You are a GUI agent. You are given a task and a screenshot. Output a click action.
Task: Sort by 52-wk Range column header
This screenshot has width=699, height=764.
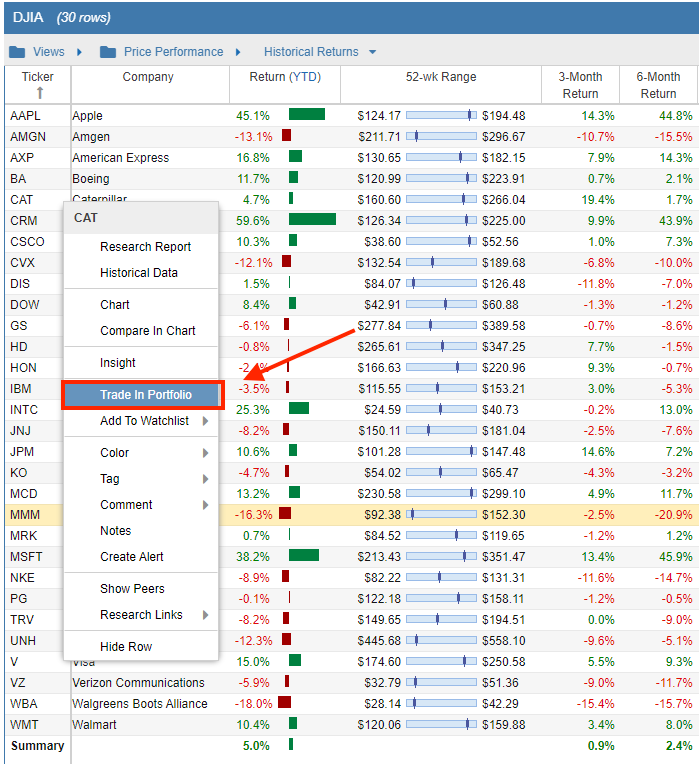[x=441, y=77]
